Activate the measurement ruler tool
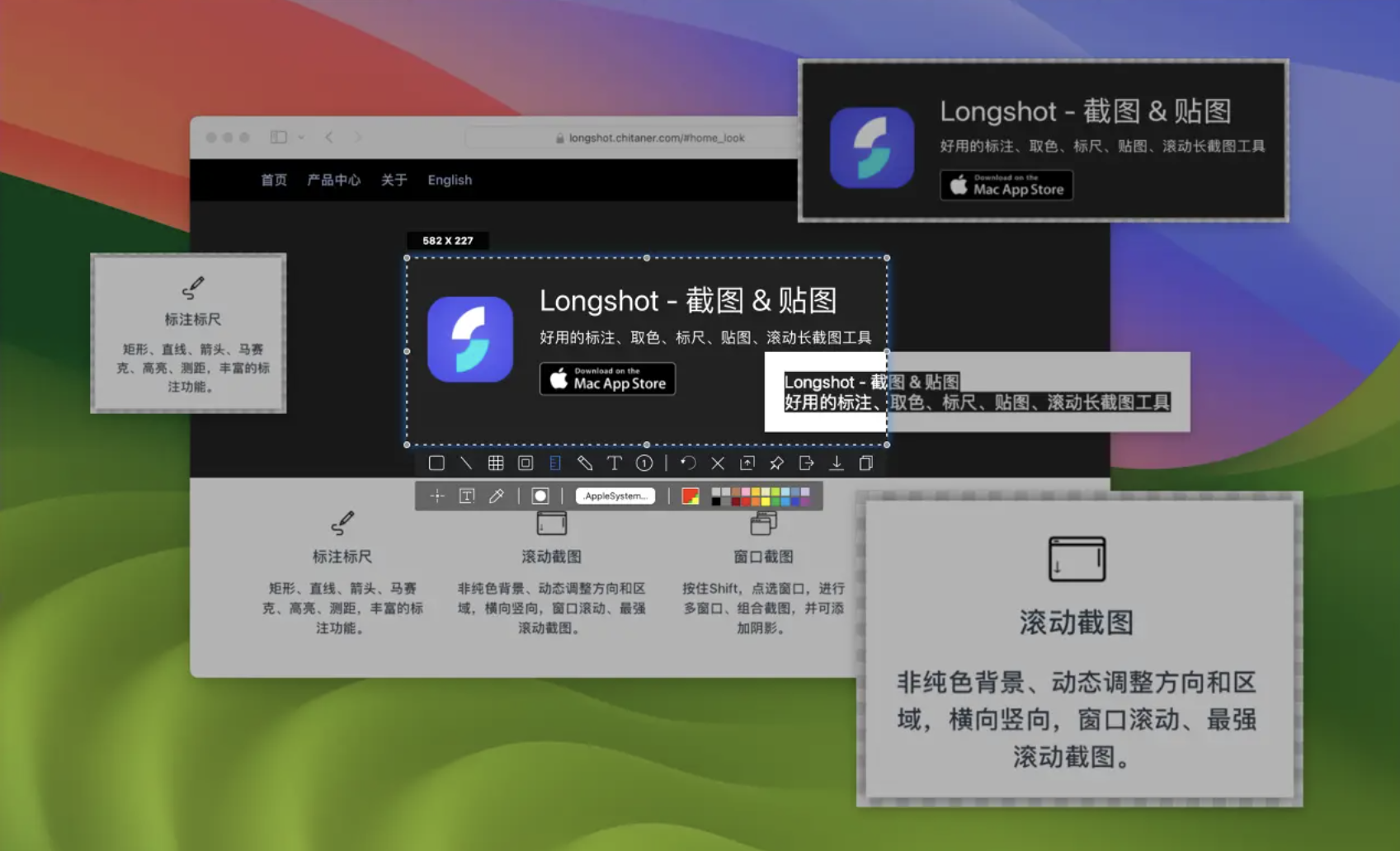The width and height of the screenshot is (1400, 851). pos(555,463)
